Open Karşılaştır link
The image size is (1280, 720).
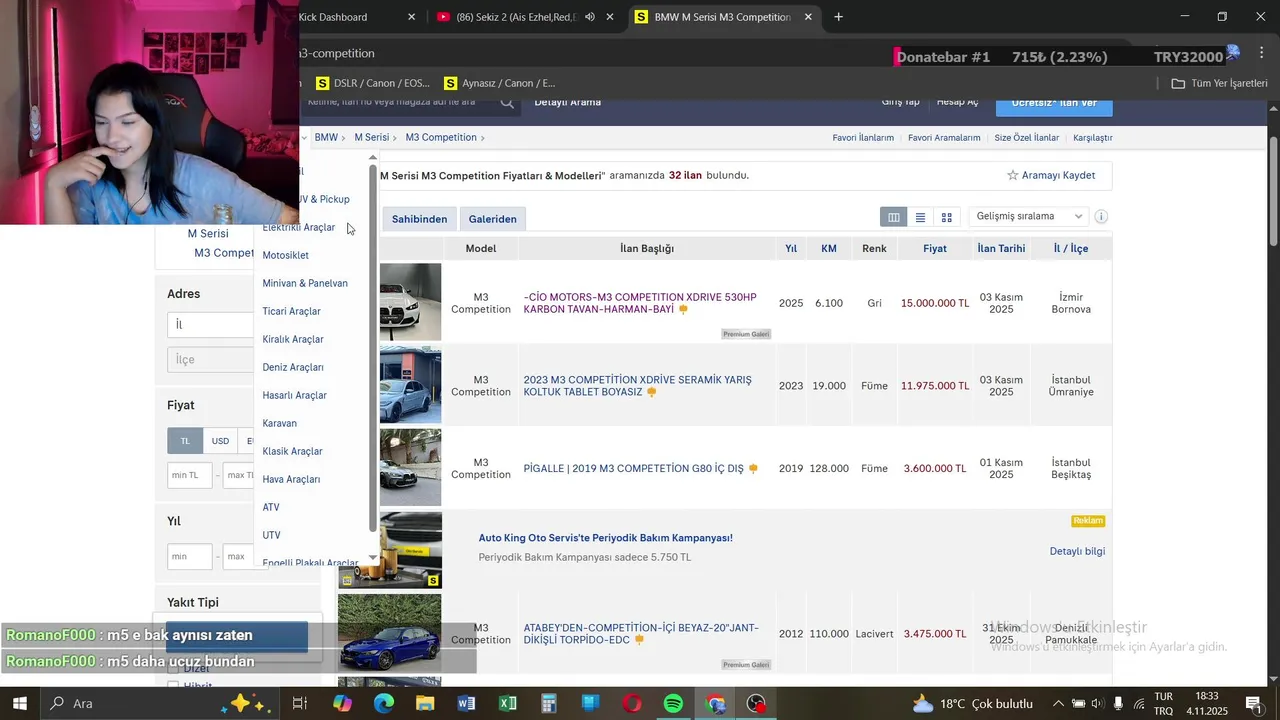tap(1093, 138)
